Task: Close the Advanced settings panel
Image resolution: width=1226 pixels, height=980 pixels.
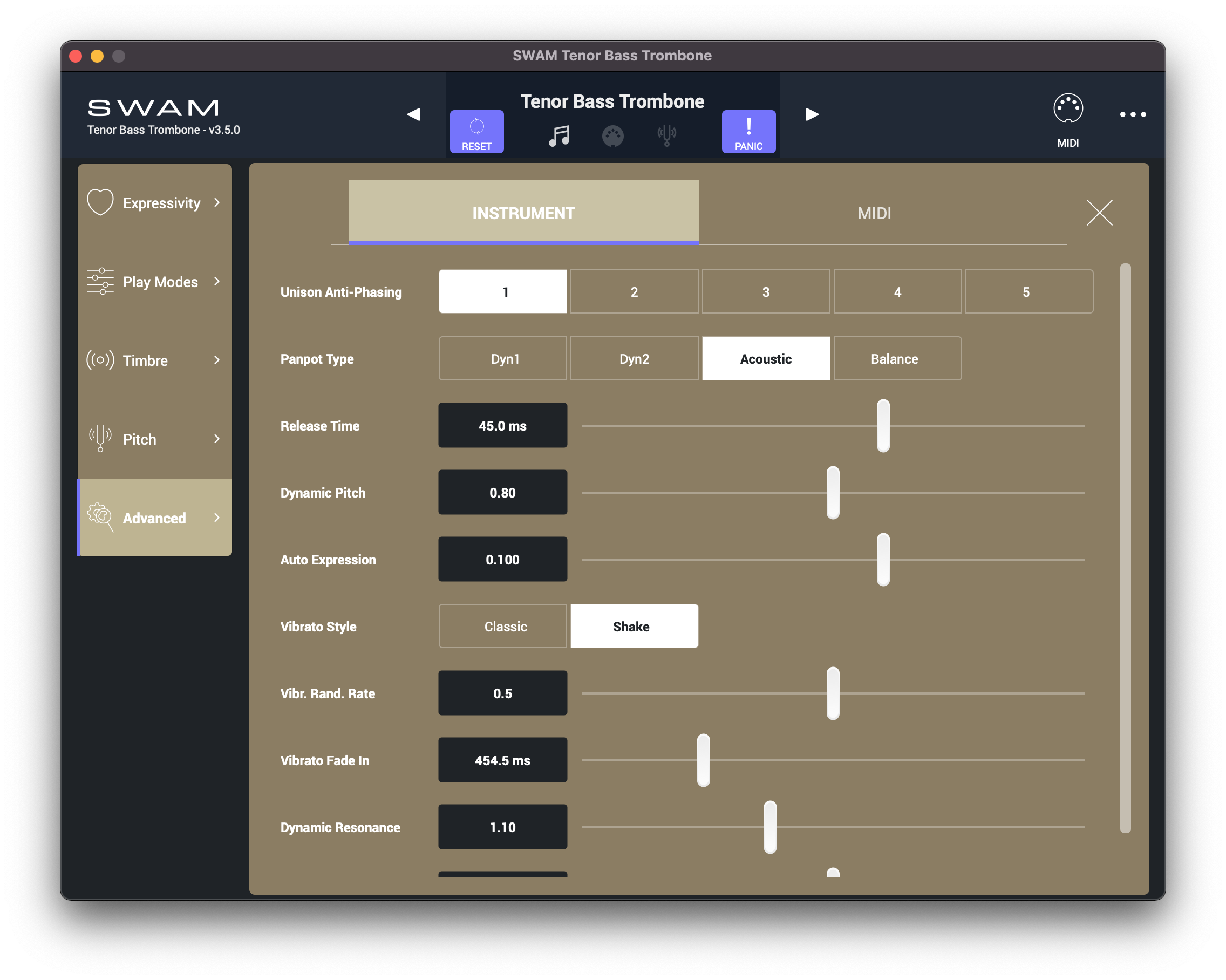Action: click(1099, 213)
